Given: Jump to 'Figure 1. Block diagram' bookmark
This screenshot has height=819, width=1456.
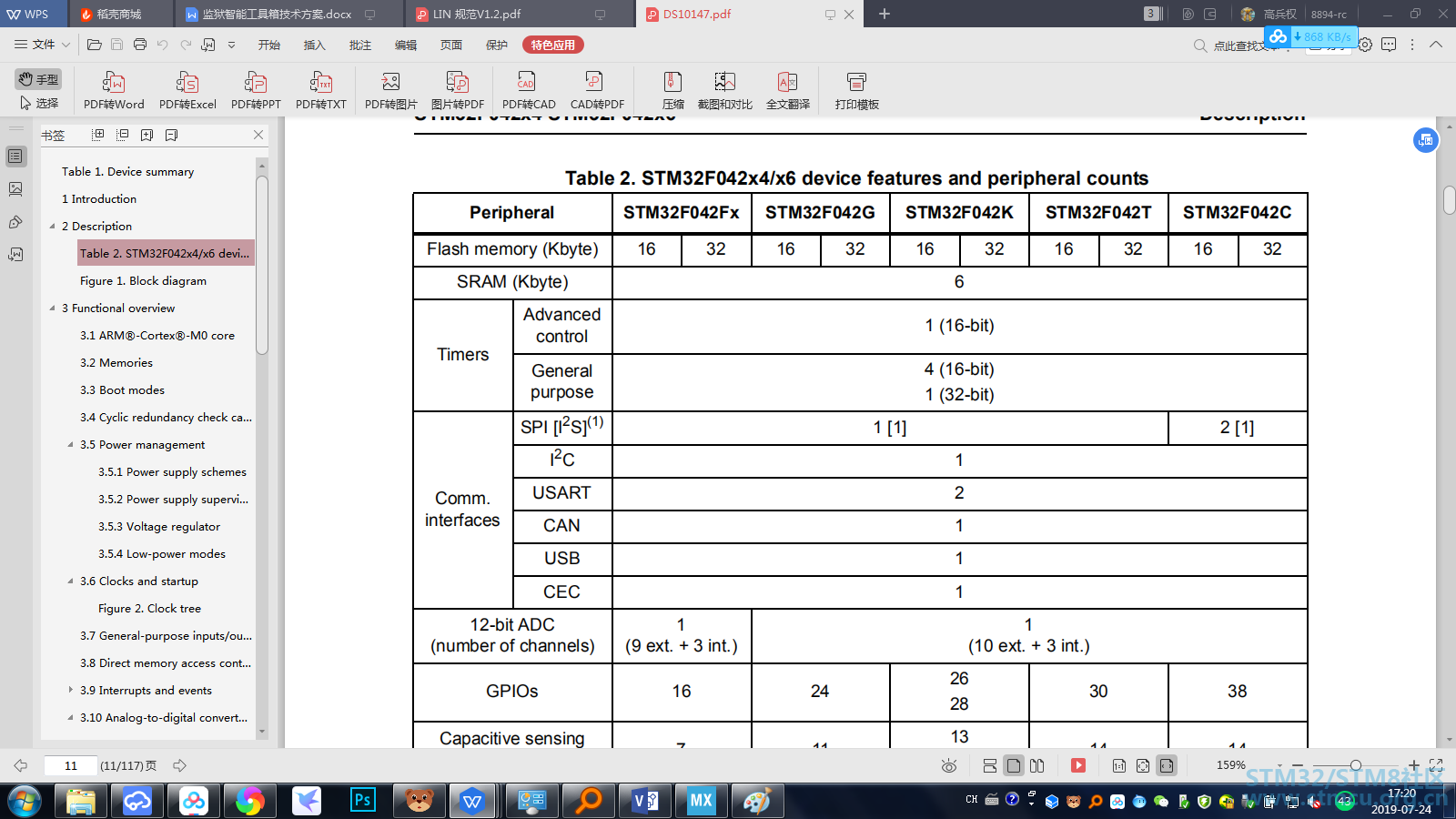Looking at the screenshot, I should click(143, 281).
